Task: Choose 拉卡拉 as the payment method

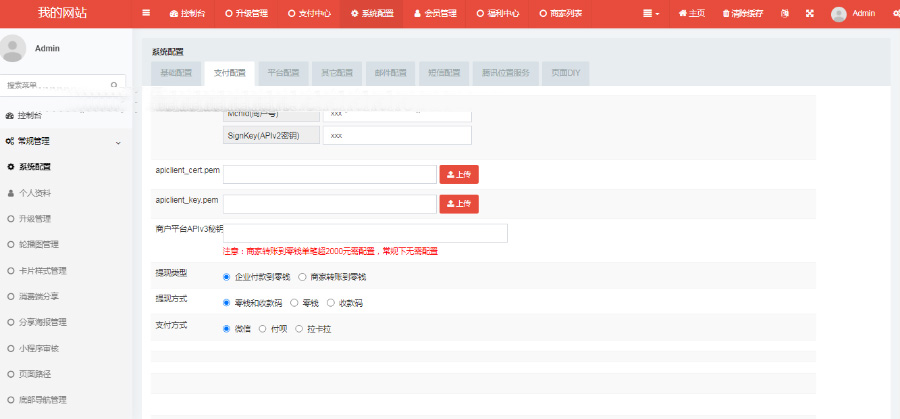Action: (298, 328)
